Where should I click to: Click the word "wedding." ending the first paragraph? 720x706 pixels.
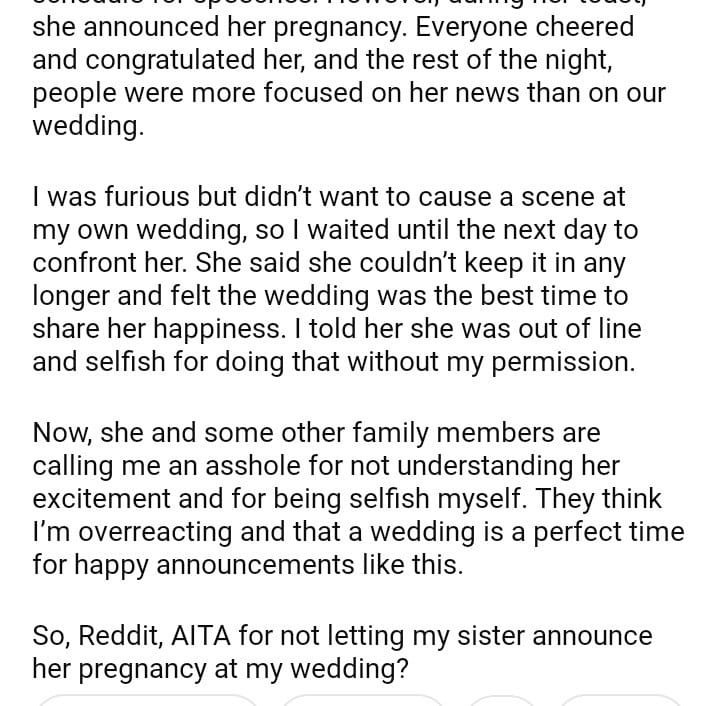point(88,126)
